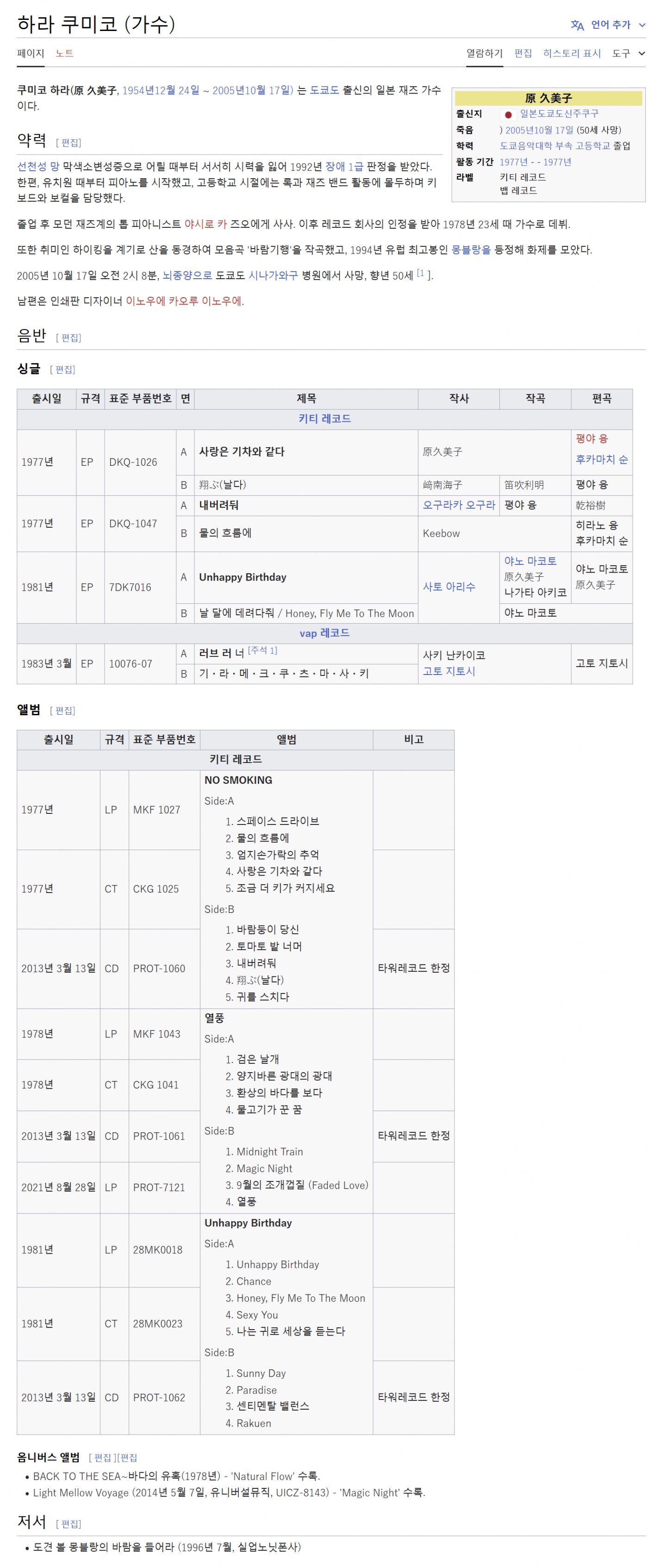Click the 사토 아리스 lyricist link
The width and height of the screenshot is (648, 1568).
(x=449, y=587)
